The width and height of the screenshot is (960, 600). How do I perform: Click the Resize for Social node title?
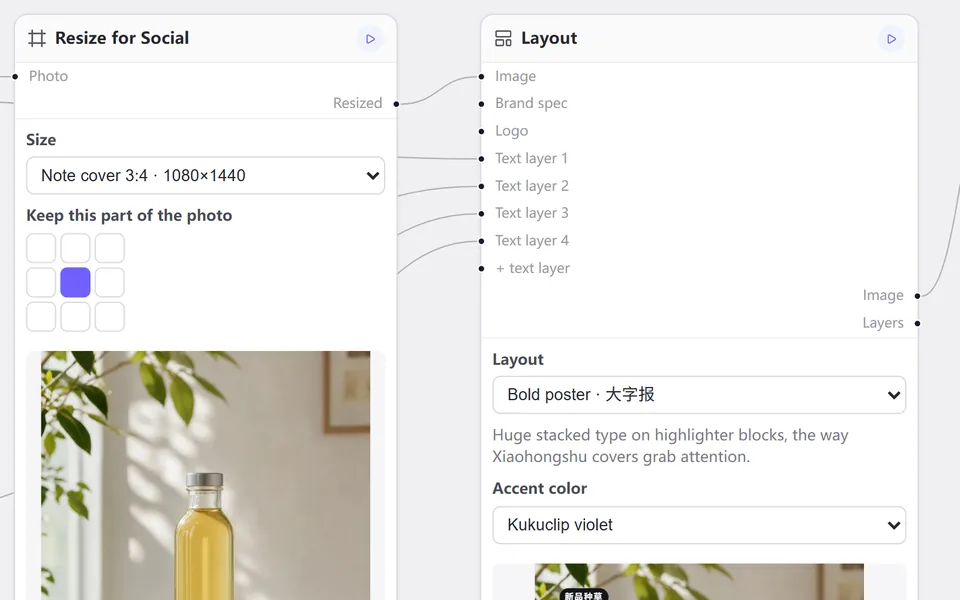(122, 38)
